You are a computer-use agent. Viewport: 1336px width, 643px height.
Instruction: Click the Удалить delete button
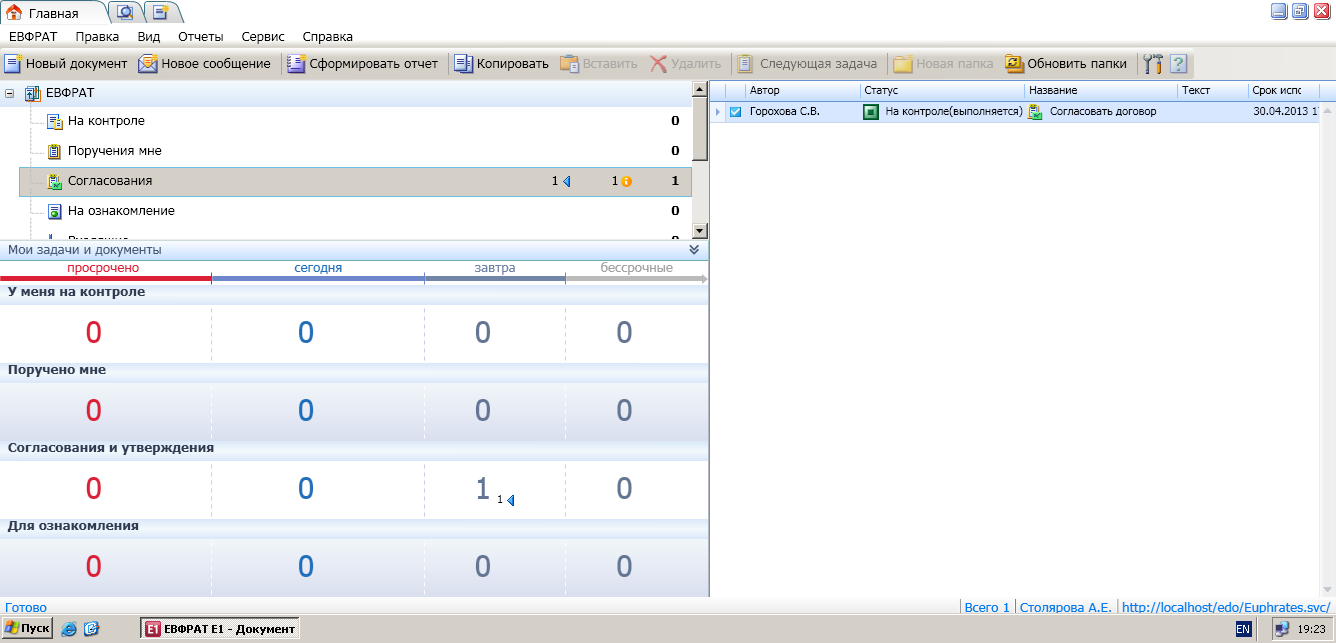(686, 64)
